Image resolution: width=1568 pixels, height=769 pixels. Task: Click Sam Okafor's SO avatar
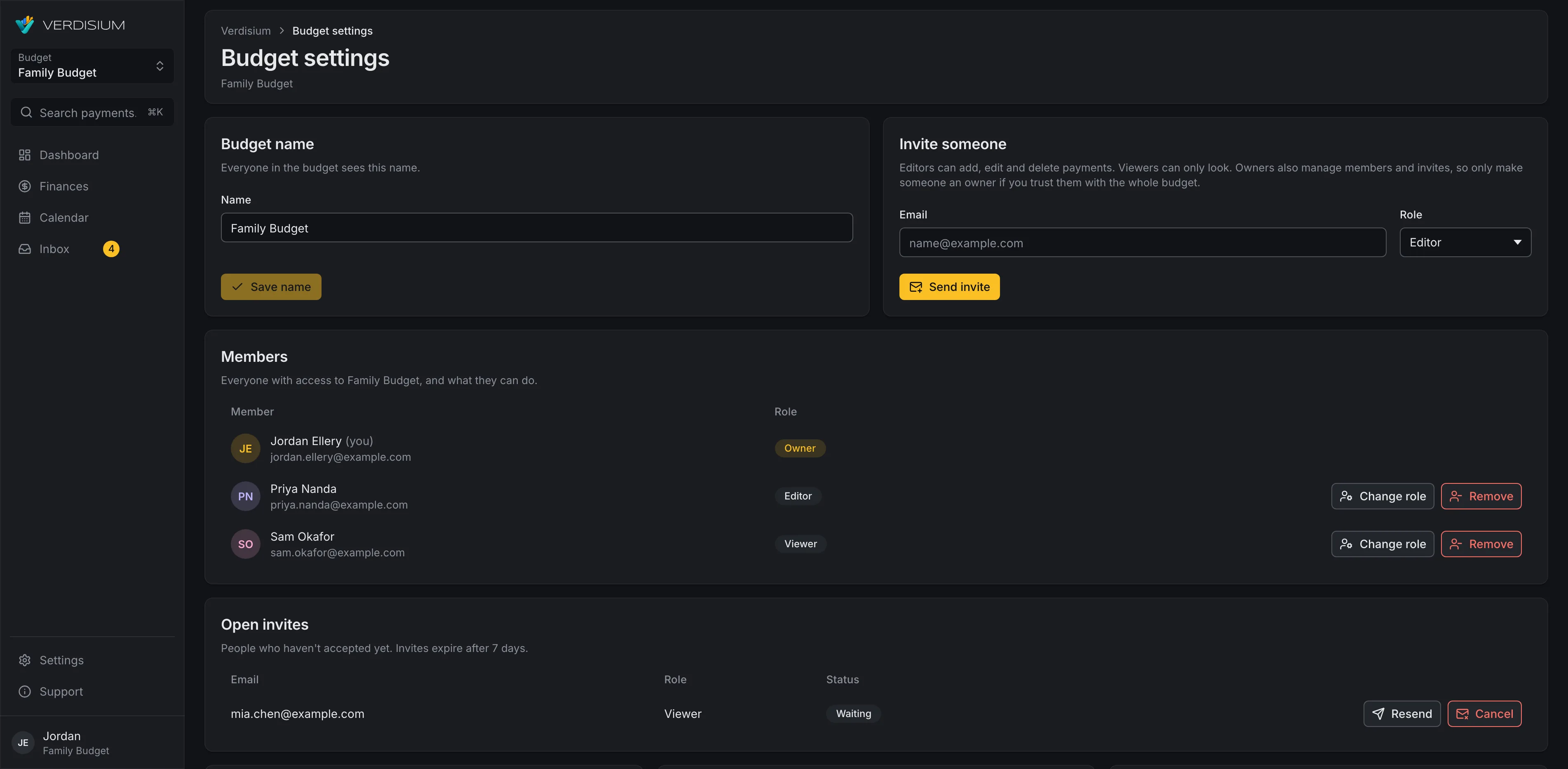245,544
